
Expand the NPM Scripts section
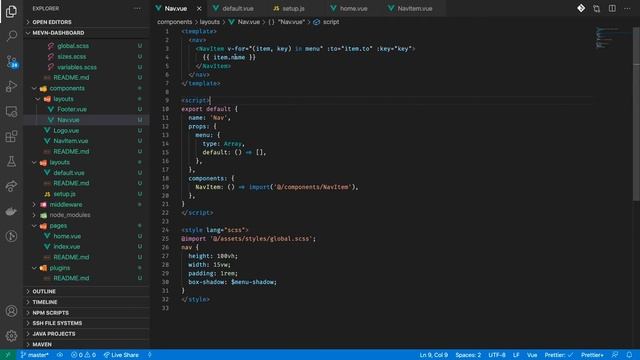click(87, 313)
